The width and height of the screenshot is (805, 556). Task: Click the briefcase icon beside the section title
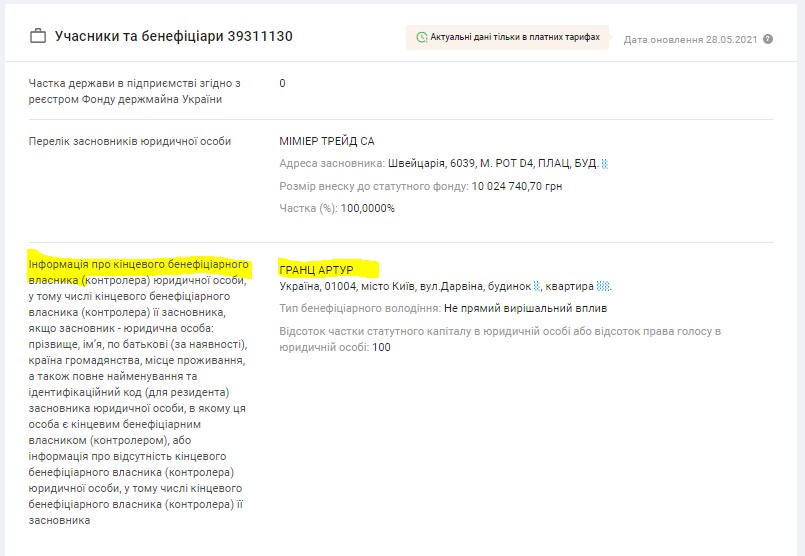tap(38, 37)
